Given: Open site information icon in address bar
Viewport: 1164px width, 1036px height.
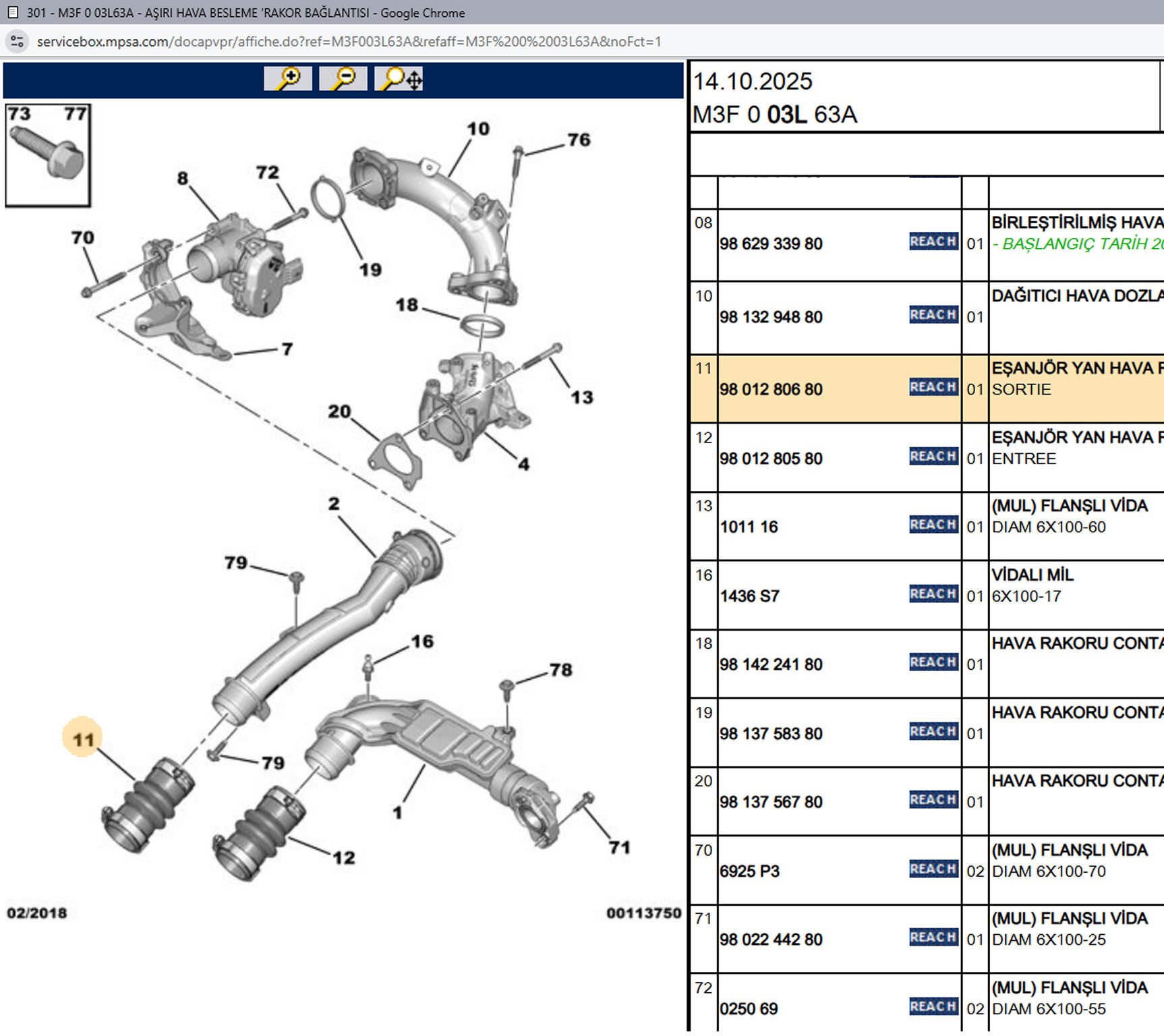Looking at the screenshot, I should [x=18, y=42].
